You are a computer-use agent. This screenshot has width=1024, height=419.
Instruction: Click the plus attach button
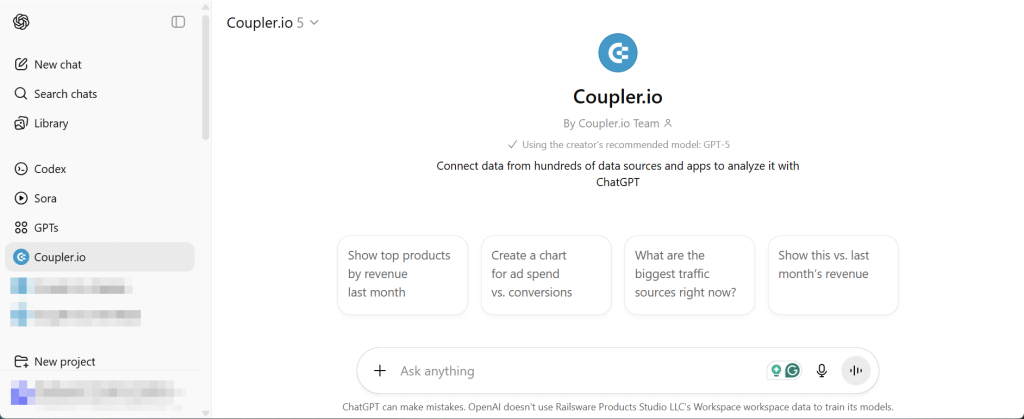coord(380,371)
